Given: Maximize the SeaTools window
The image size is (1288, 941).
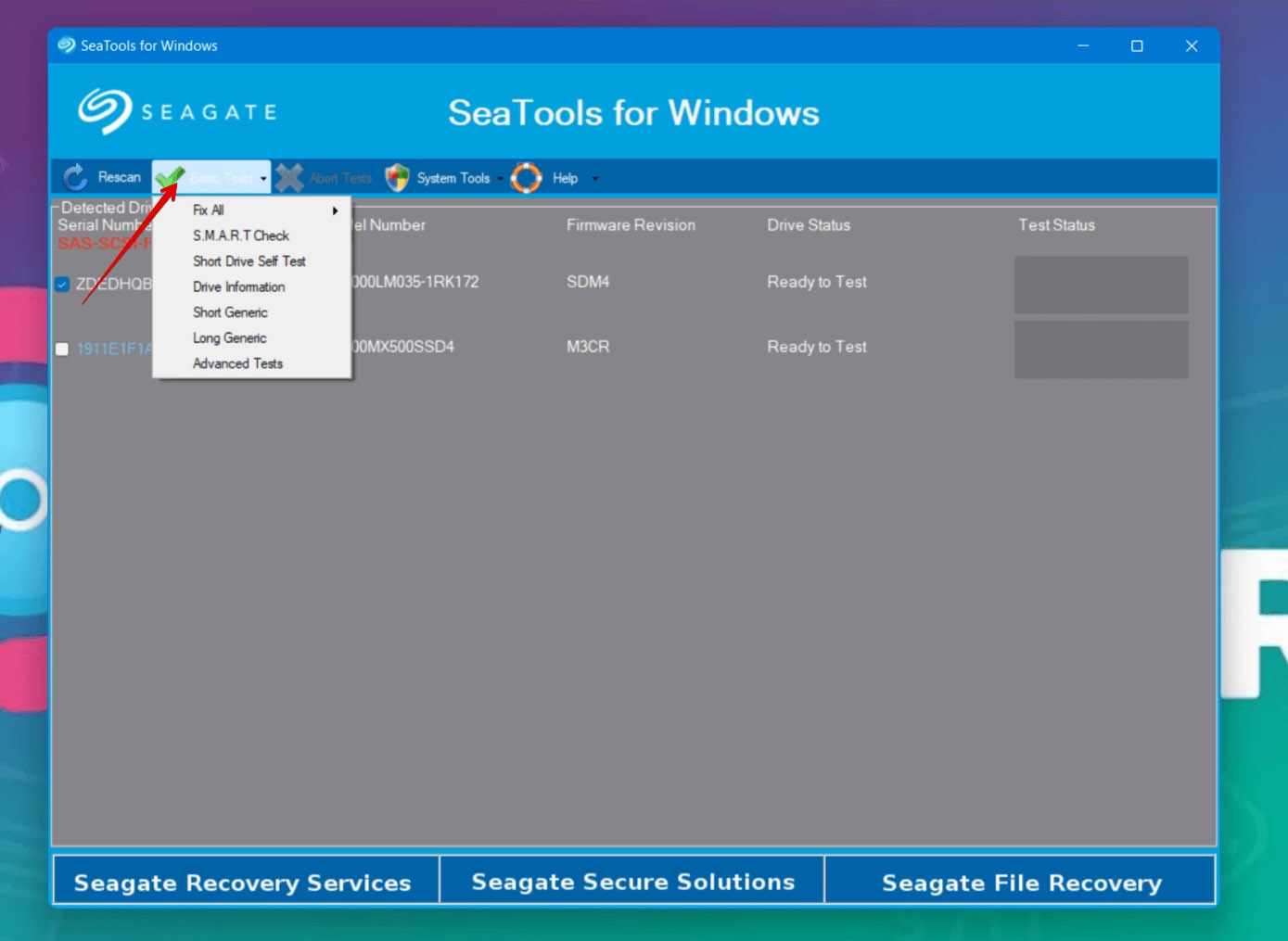Looking at the screenshot, I should tap(1137, 45).
